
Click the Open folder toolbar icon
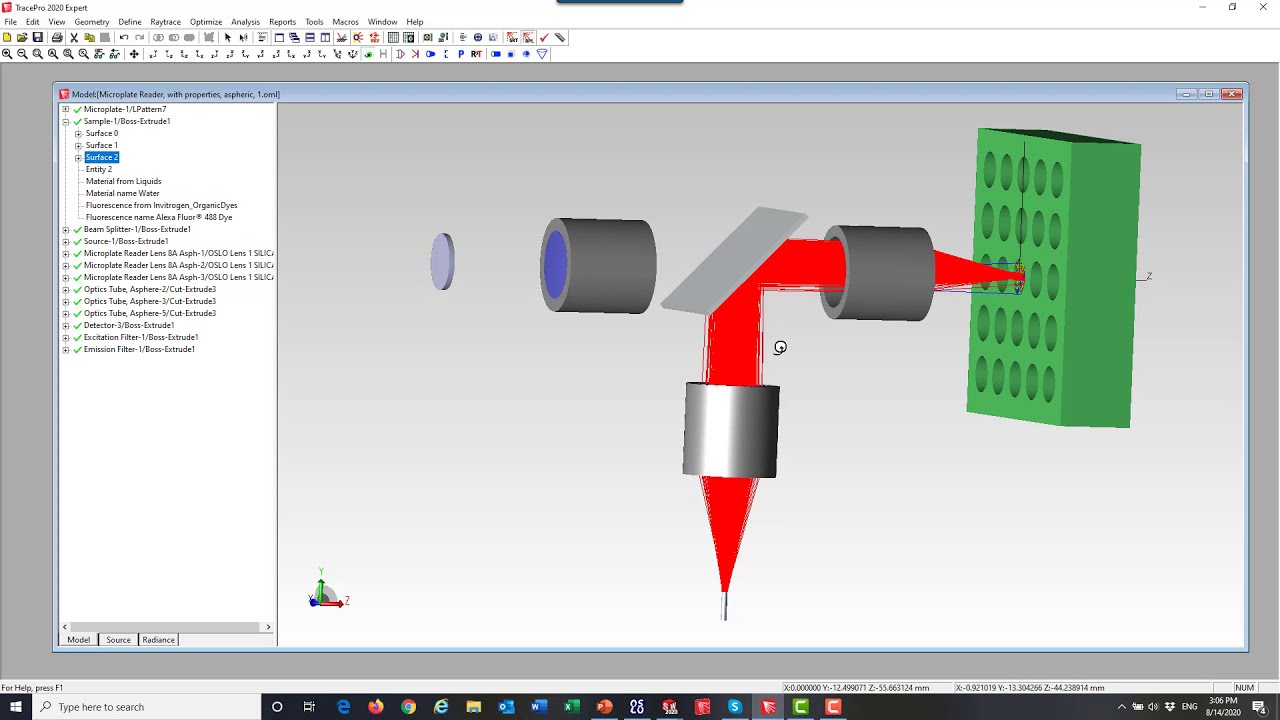pos(22,38)
